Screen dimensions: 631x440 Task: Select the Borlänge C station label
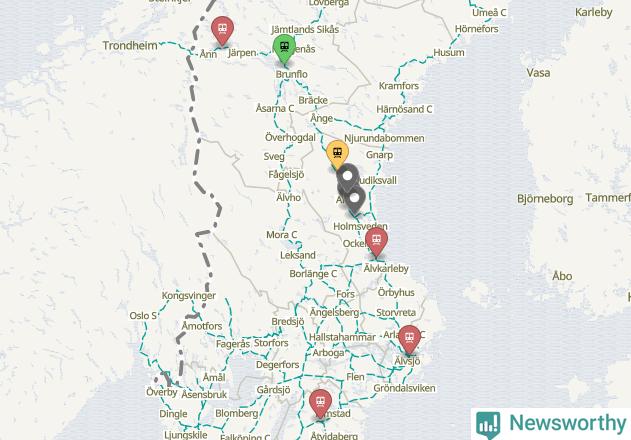313,274
